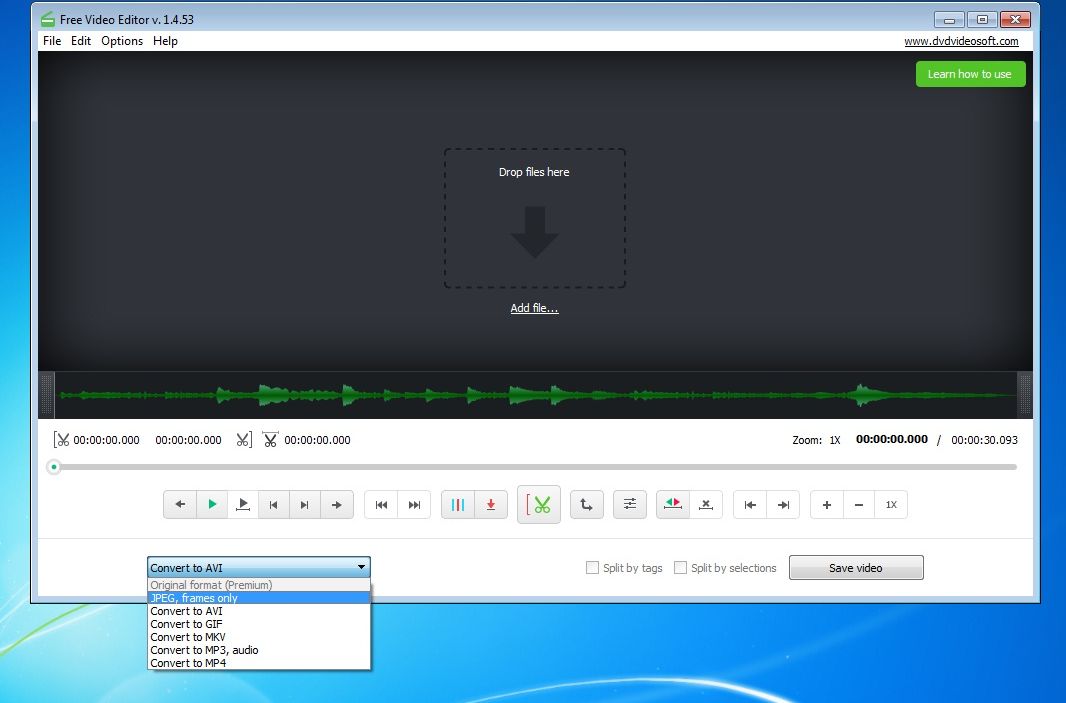
Task: Open the www.dvdvideosoft.com link
Action: click(x=961, y=41)
